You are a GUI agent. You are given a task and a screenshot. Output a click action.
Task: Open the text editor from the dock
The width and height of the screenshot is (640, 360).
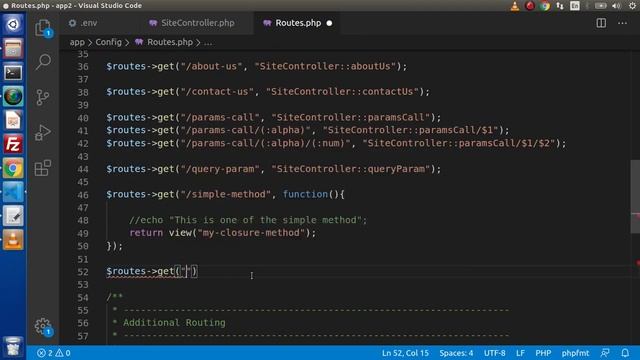tap(13, 216)
